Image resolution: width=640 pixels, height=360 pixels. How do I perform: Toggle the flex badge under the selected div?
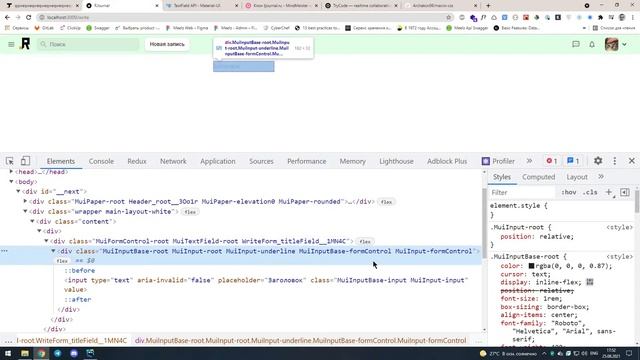62,261
